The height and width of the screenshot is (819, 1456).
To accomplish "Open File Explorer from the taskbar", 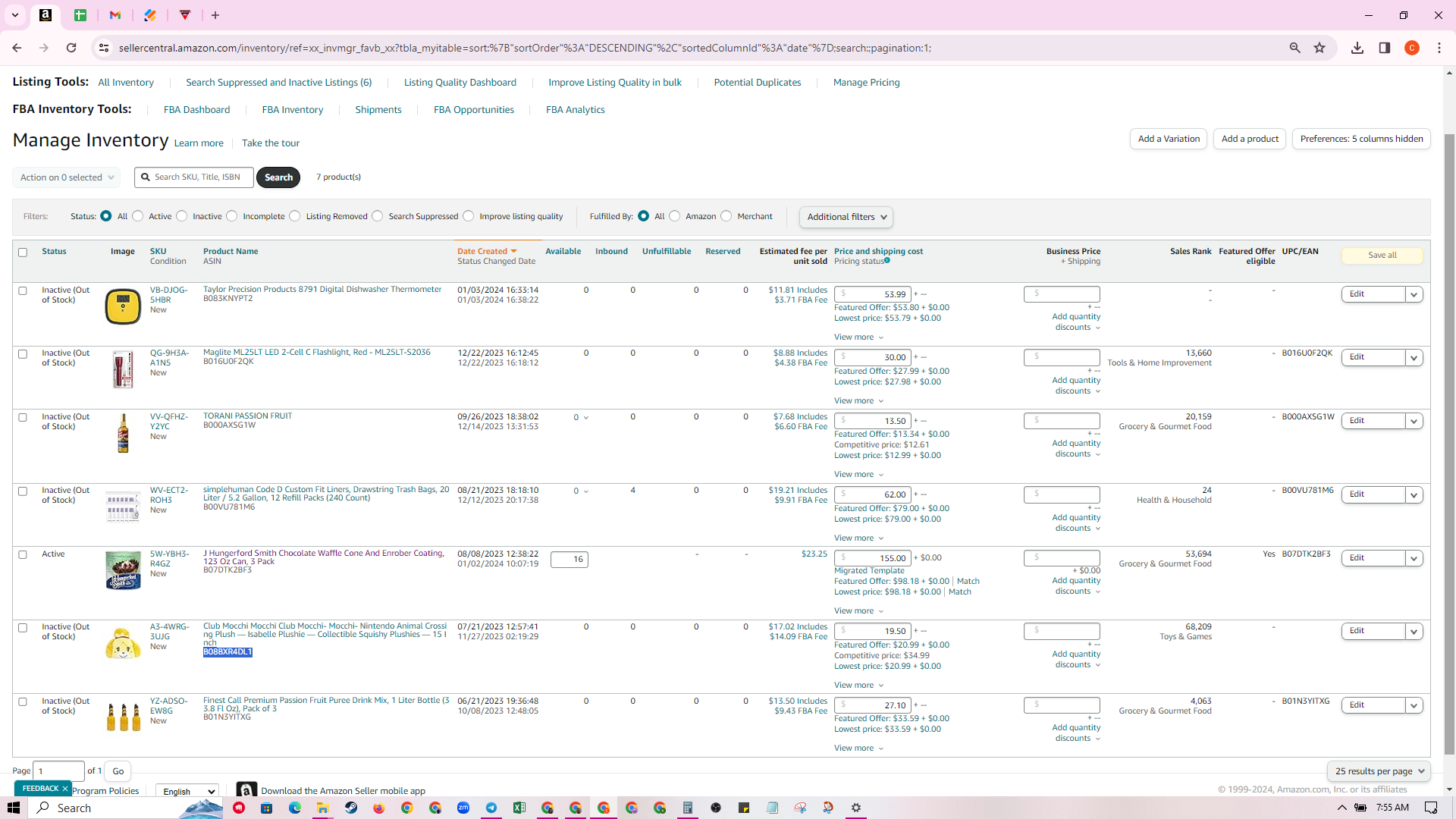I will [322, 808].
